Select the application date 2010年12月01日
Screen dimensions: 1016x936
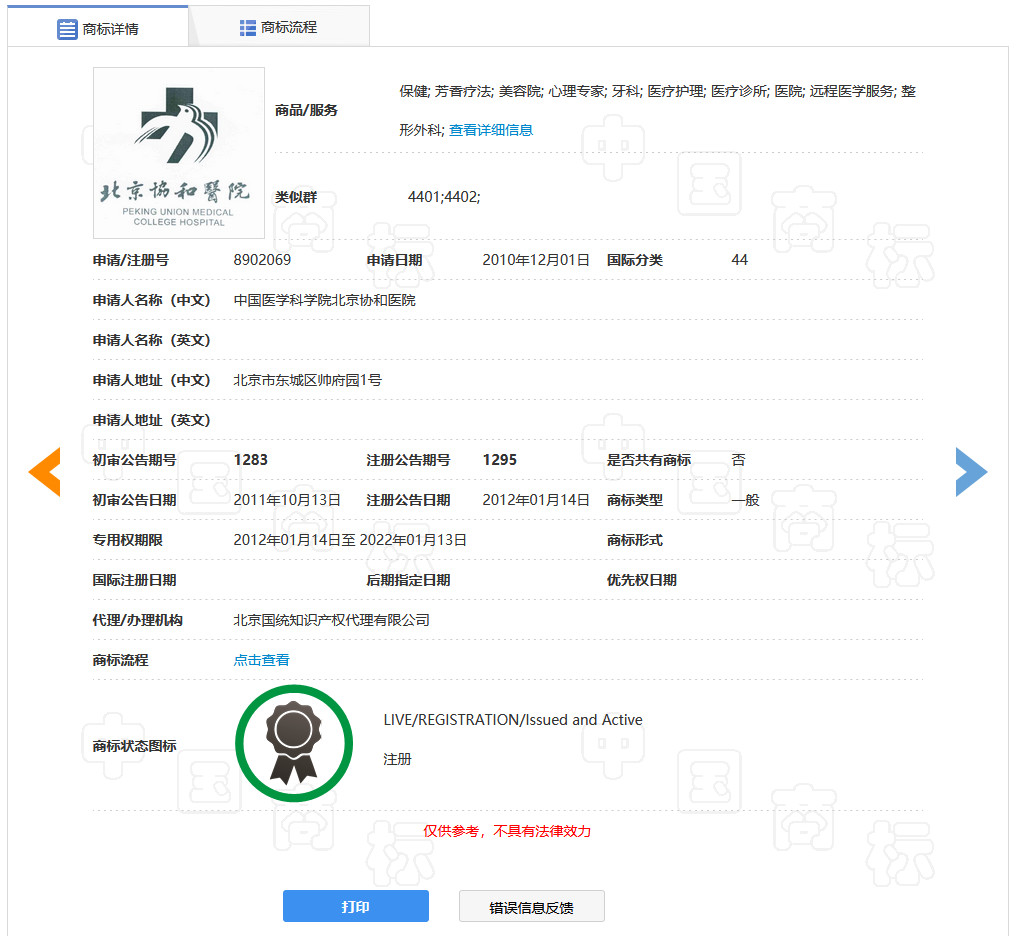[x=536, y=260]
